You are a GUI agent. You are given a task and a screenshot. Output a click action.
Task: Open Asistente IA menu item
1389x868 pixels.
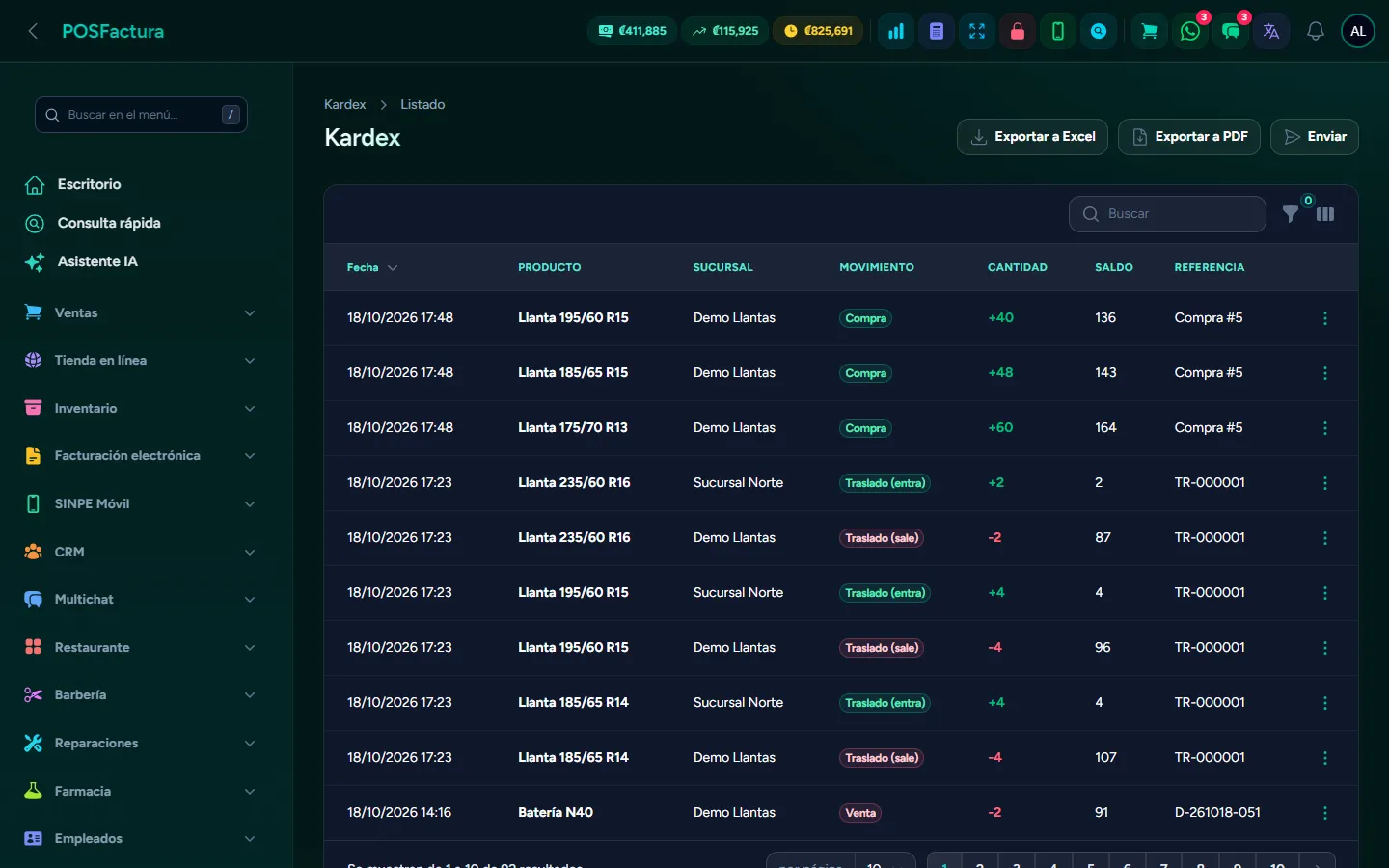97,261
